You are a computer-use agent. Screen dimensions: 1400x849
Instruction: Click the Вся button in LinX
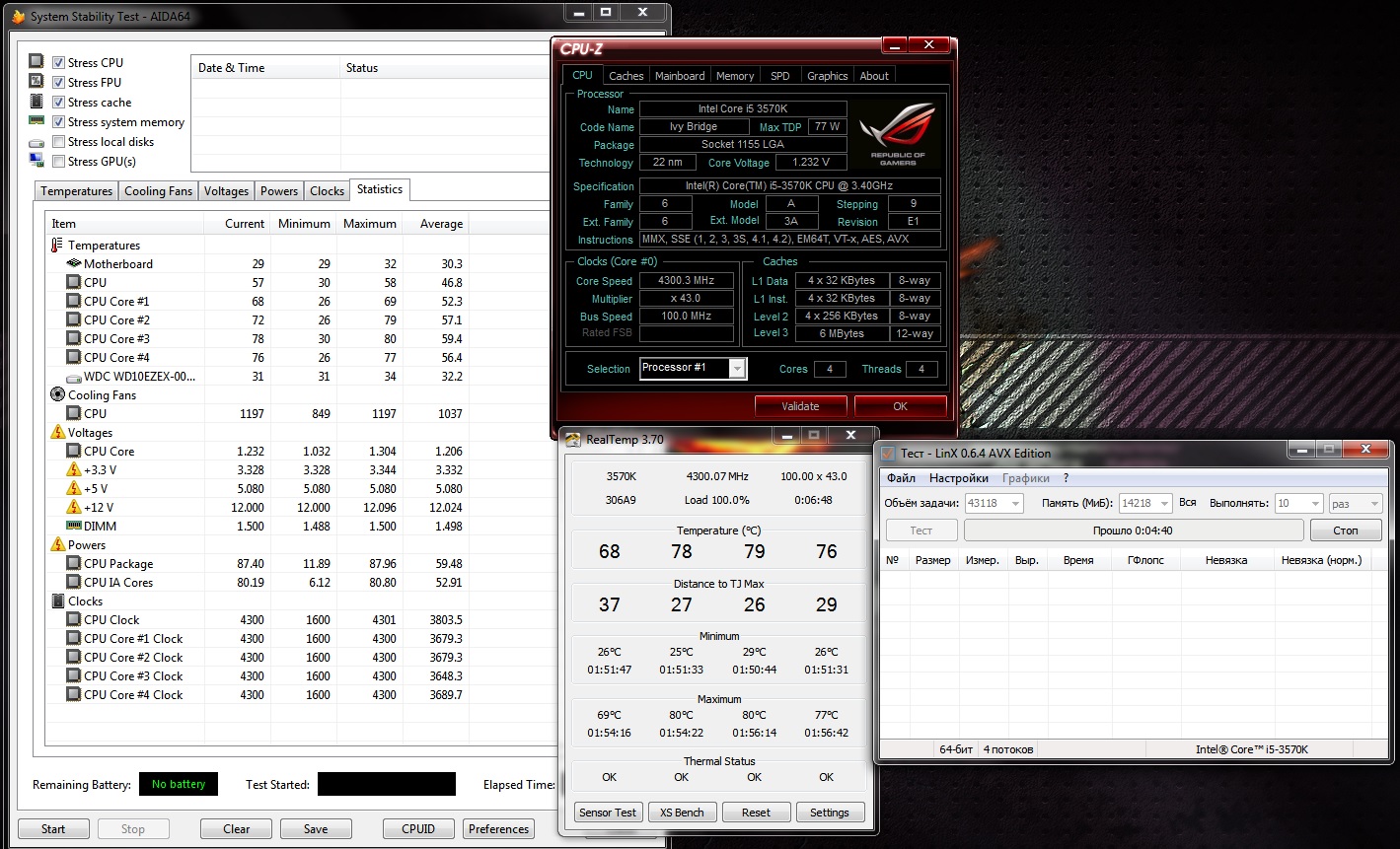click(x=1188, y=503)
